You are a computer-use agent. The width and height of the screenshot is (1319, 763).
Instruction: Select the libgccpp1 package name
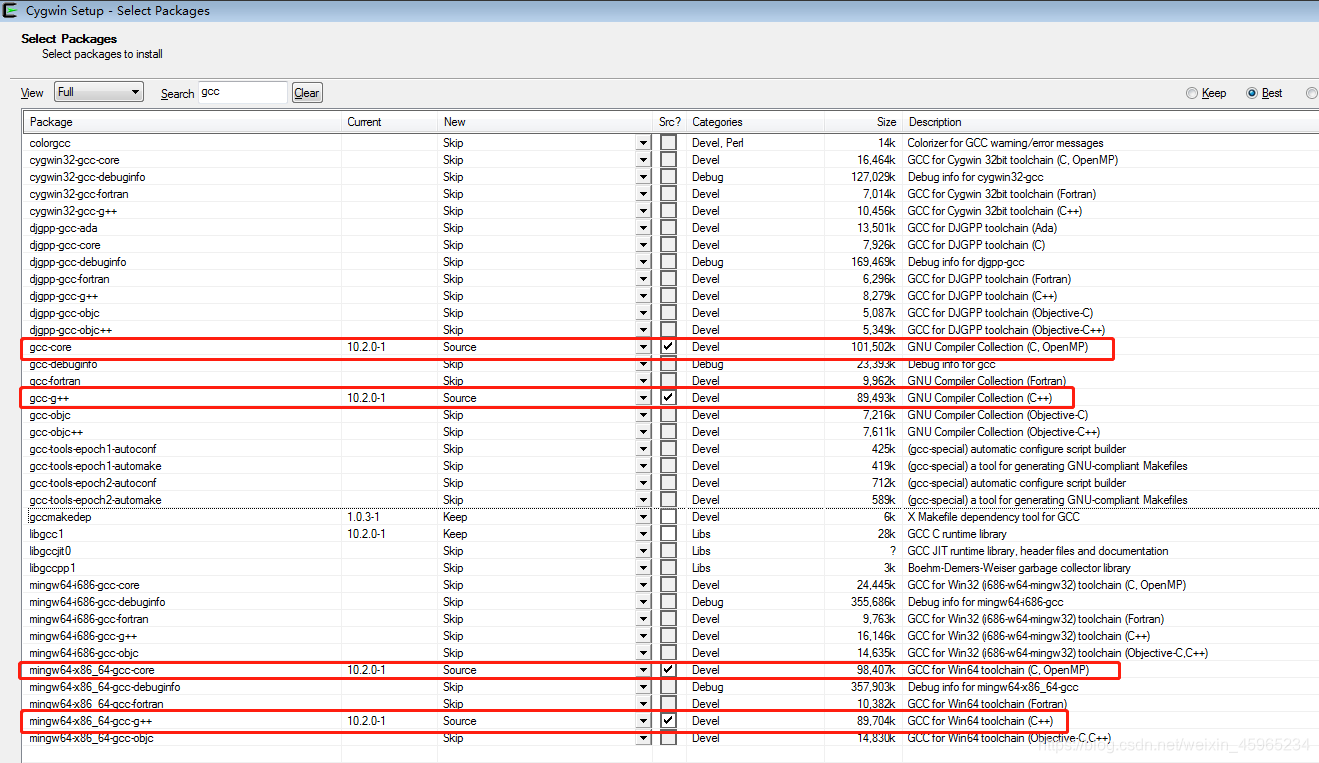click(53, 568)
